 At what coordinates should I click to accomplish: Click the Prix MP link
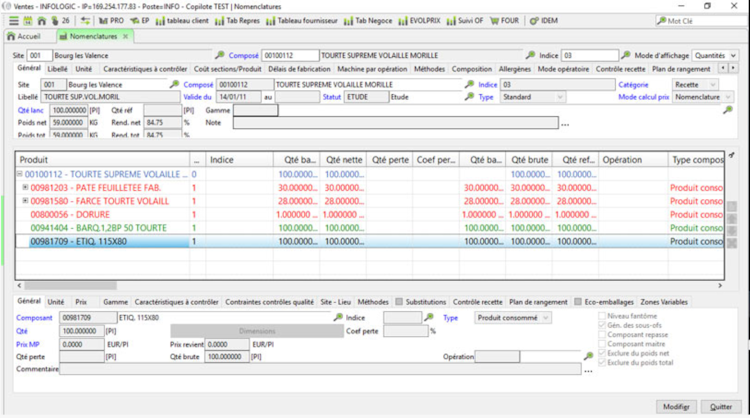coord(28,344)
